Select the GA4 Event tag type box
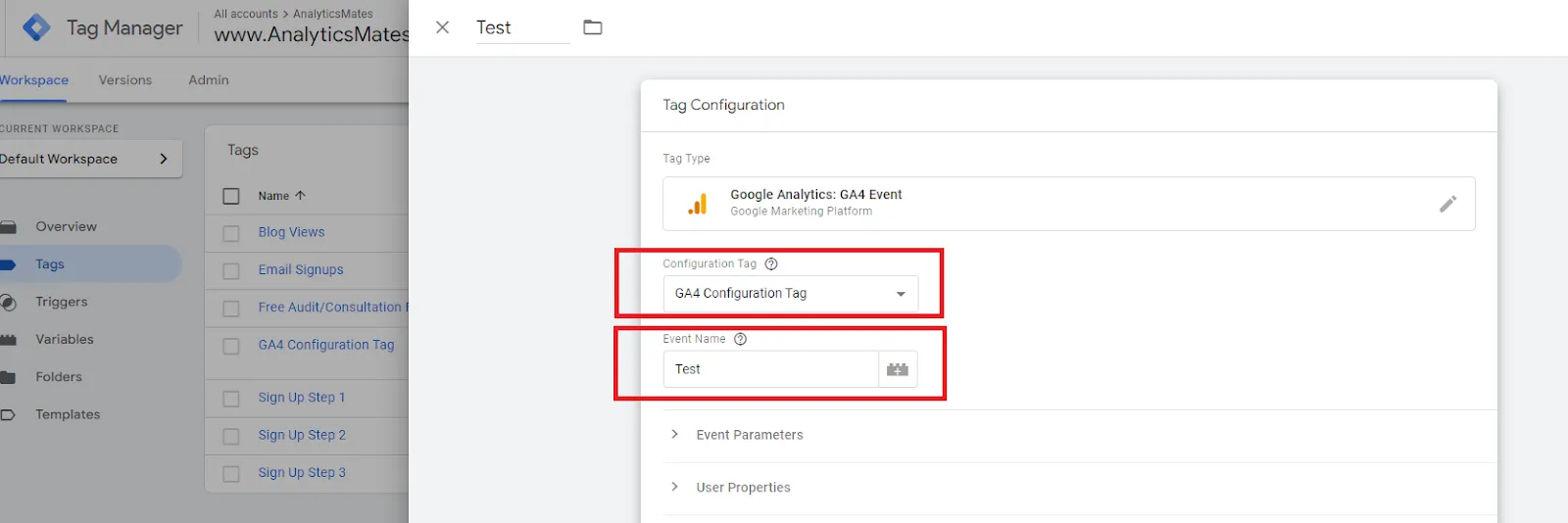The width and height of the screenshot is (1568, 523). pos(1069,204)
